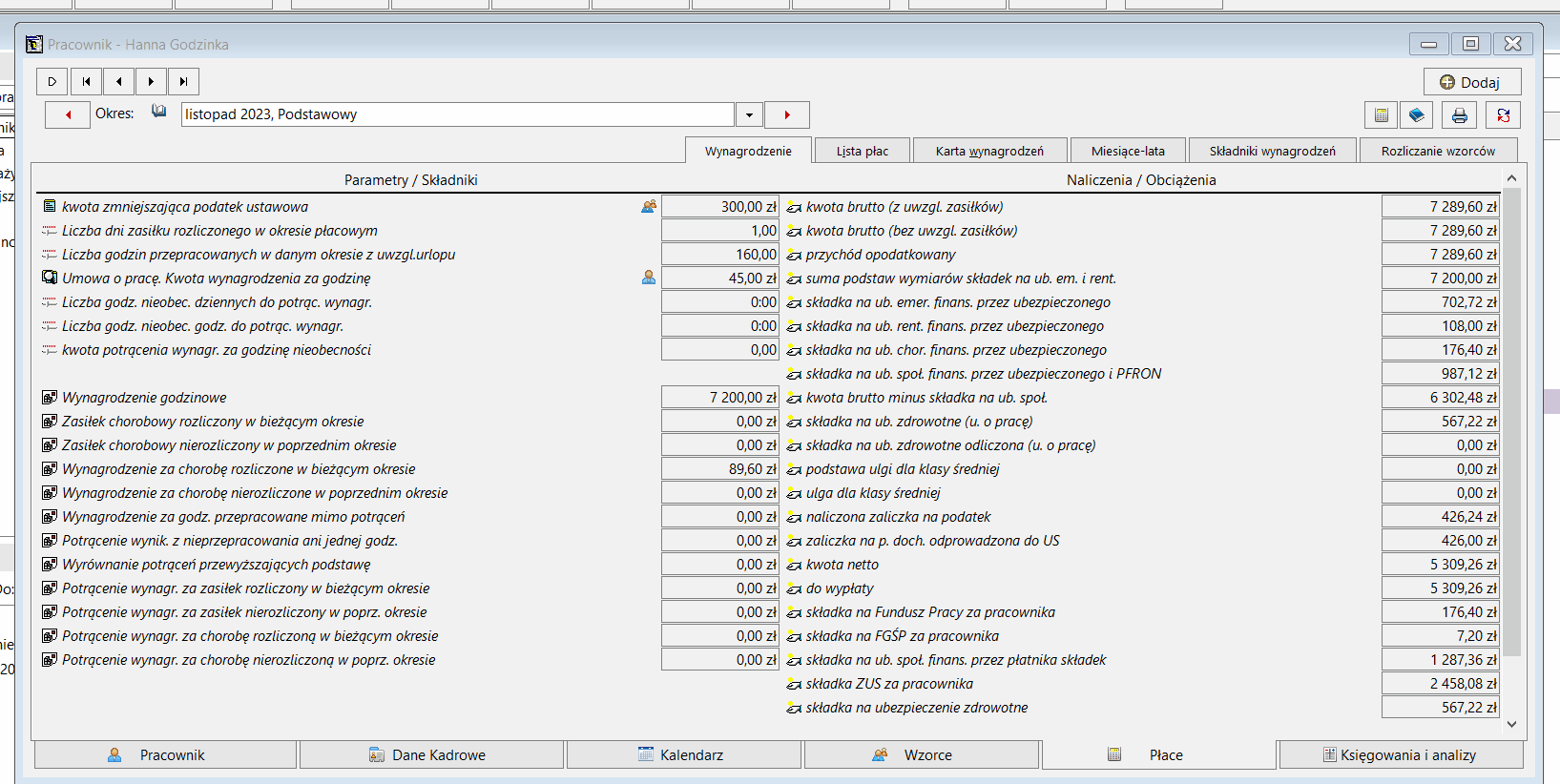The image size is (1560, 784).
Task: Edit the 45,00 zł hourly rate field
Action: click(x=720, y=278)
